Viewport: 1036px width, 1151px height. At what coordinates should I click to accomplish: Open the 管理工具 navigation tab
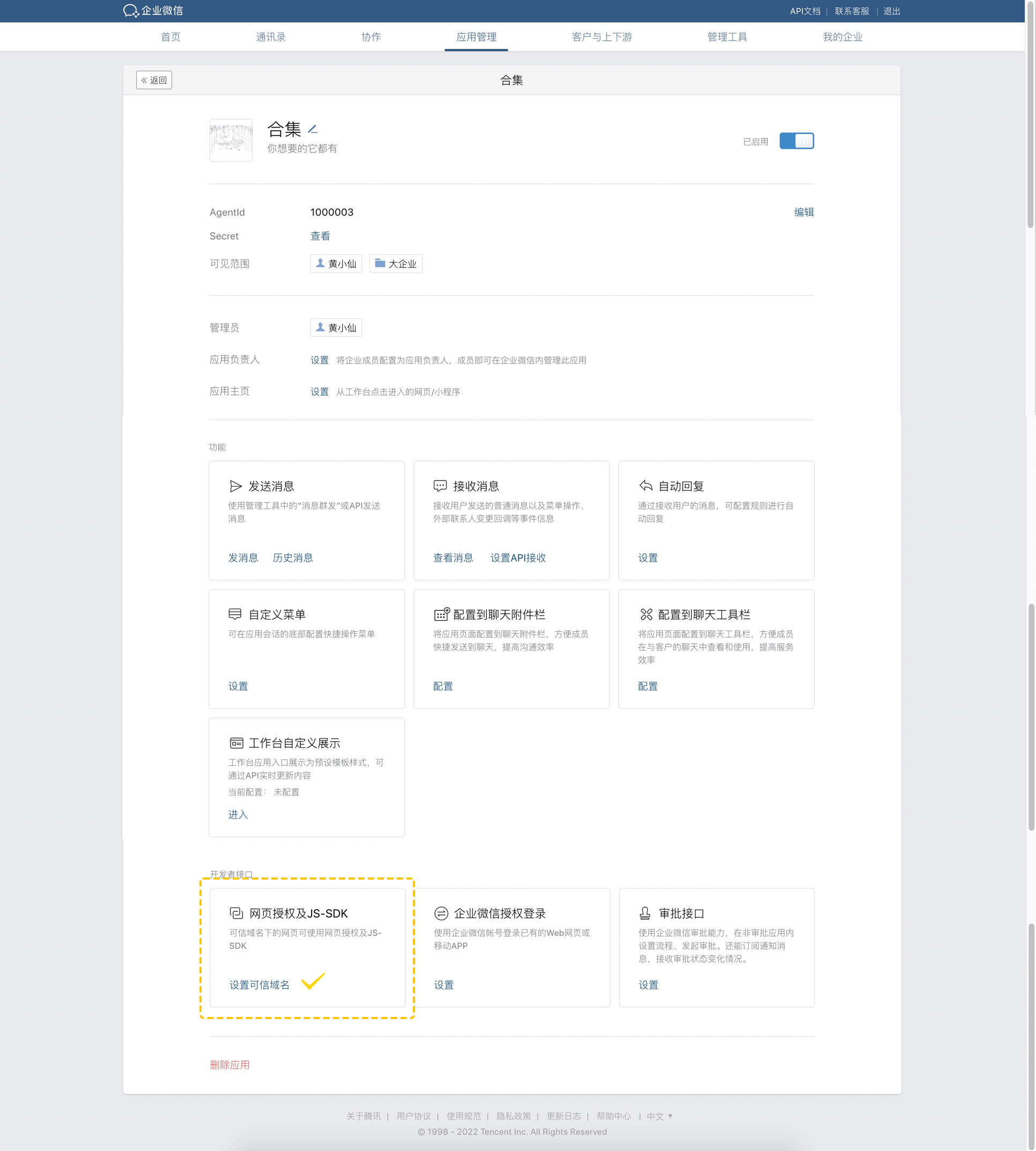tap(727, 37)
